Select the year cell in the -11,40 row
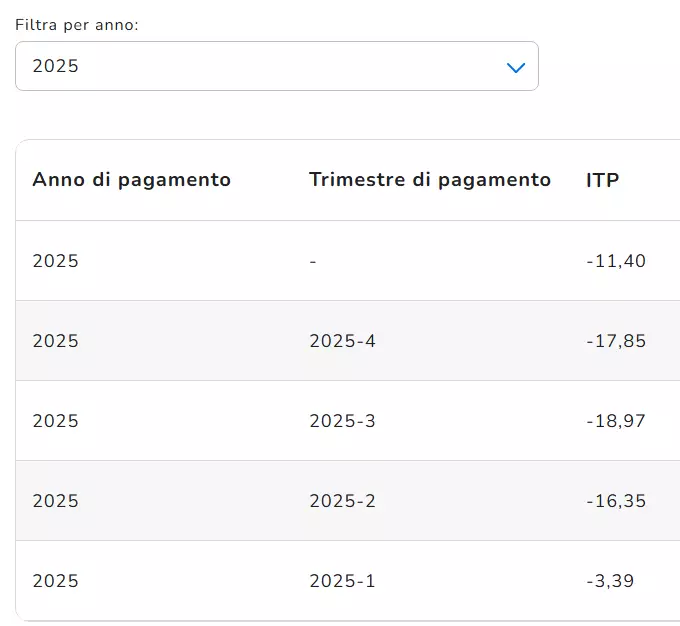680x626 pixels. coord(55,261)
